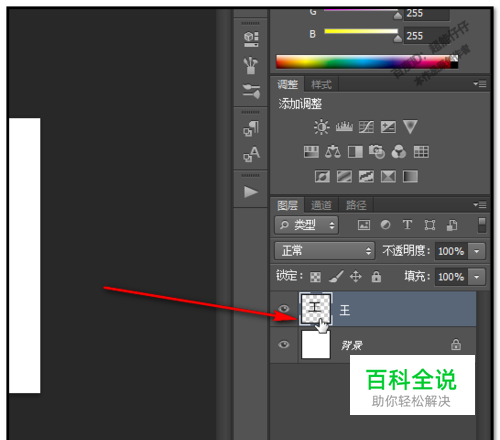Open the Actions panel play icon
Image resolution: width=500 pixels, height=440 pixels.
click(251, 192)
